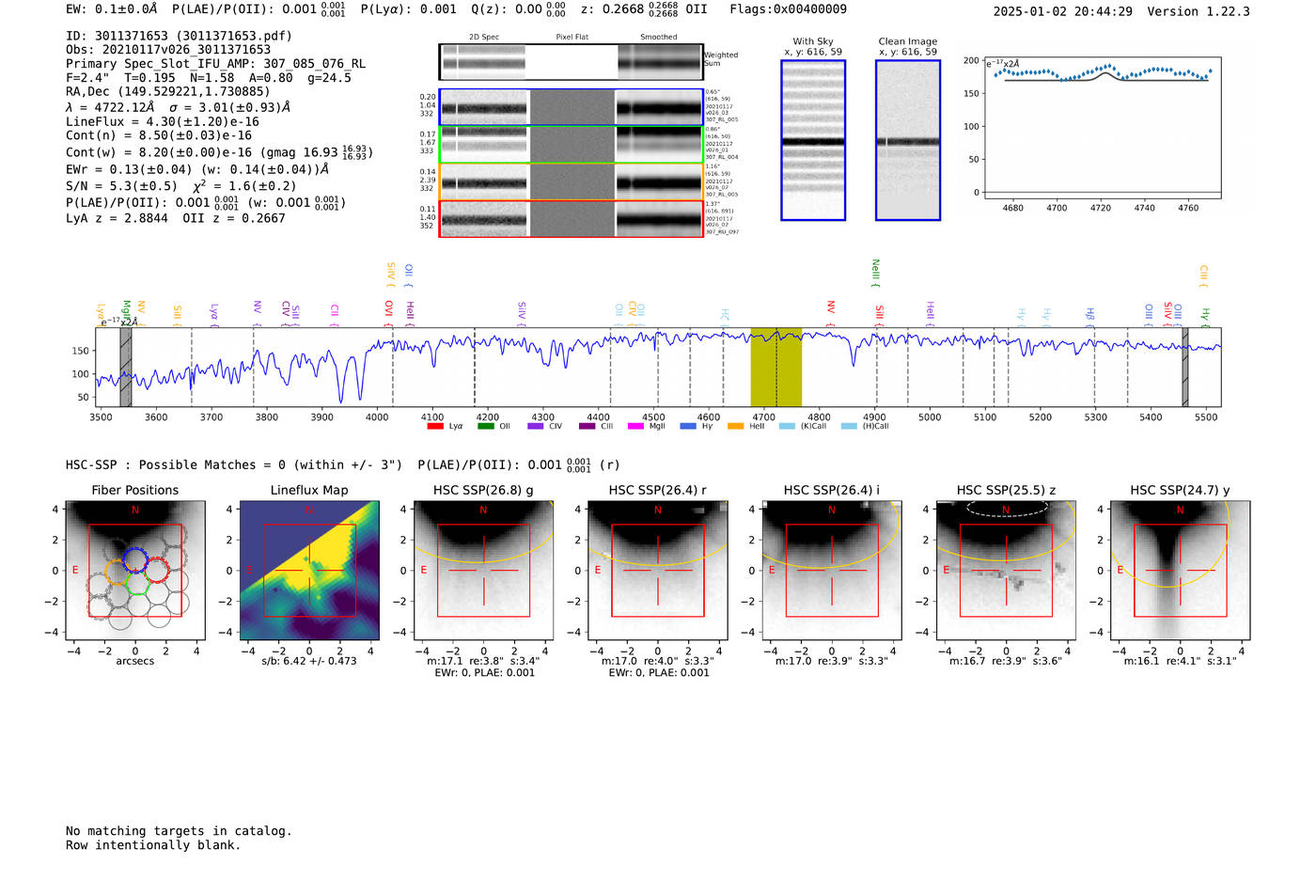Open the Fiber Positions panel
This screenshot has width=1316, height=896.
[x=134, y=570]
